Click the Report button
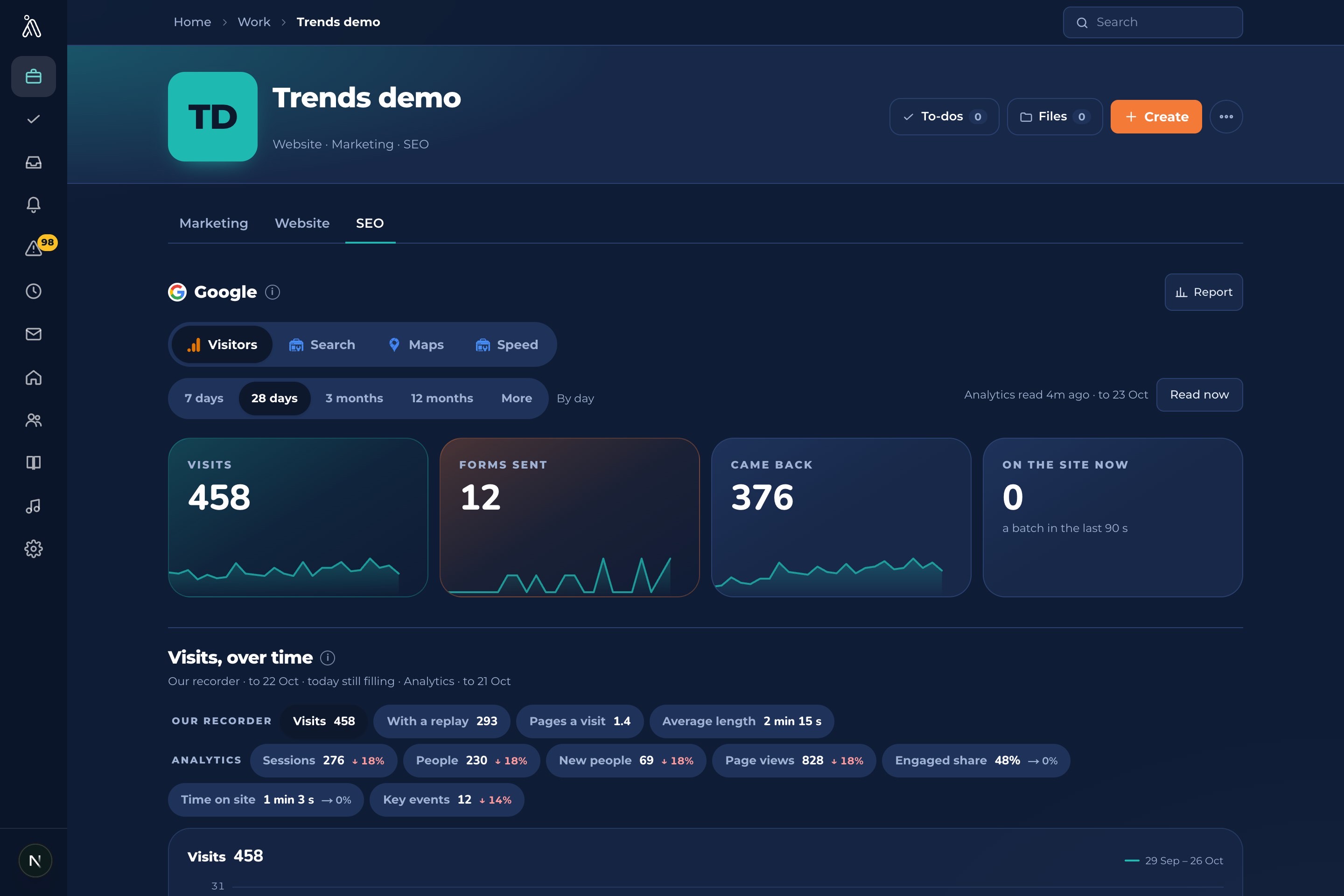This screenshot has height=896, width=1344. (1204, 292)
